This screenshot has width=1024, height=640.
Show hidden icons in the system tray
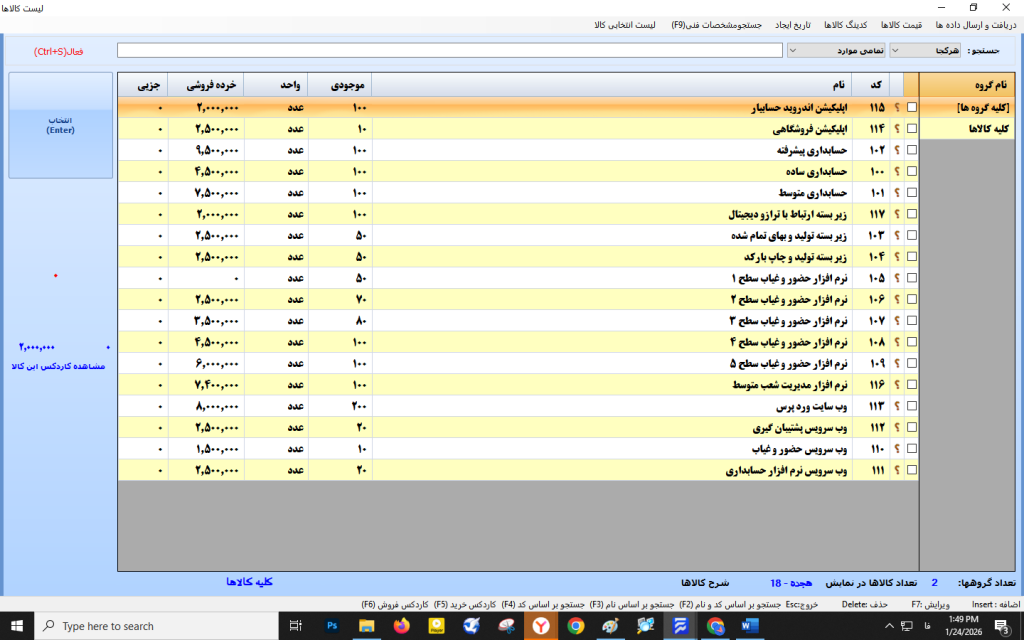click(x=880, y=626)
